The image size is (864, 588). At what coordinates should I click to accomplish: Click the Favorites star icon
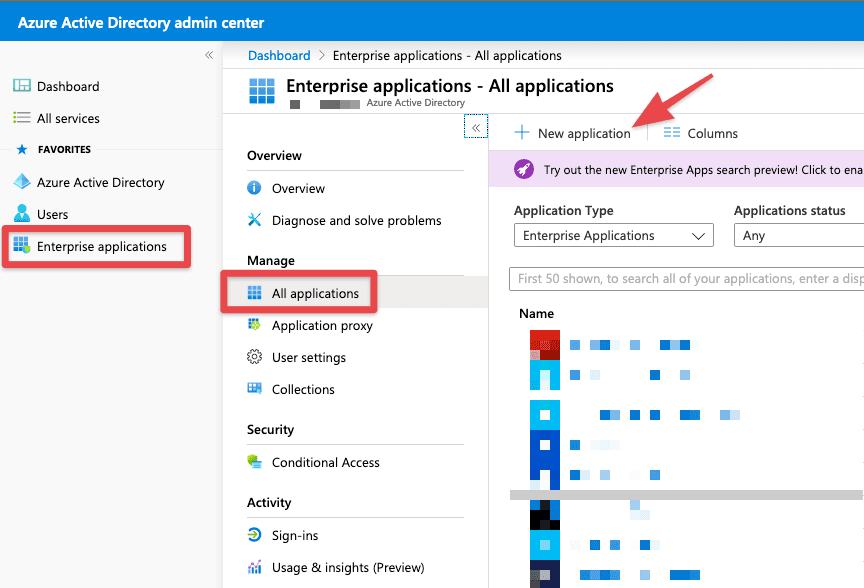(x=22, y=149)
